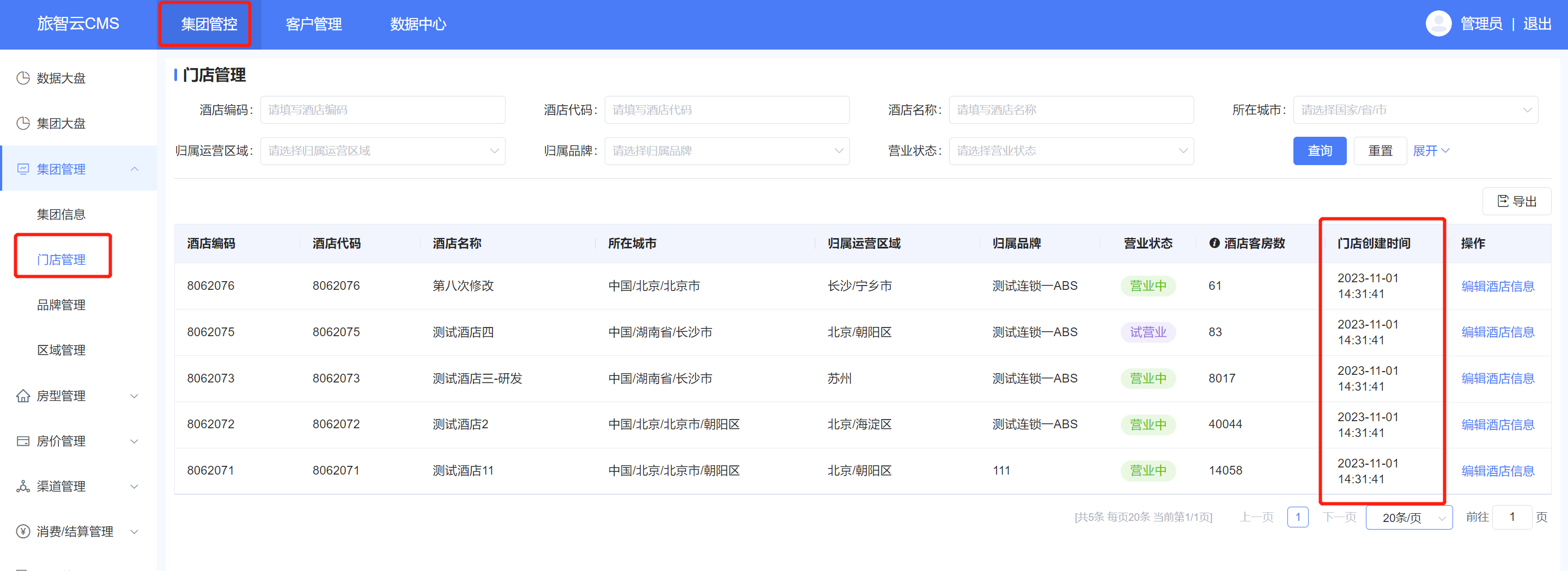The image size is (1568, 571).
Task: Switch to the 集团管控 top tab
Action: [x=209, y=24]
